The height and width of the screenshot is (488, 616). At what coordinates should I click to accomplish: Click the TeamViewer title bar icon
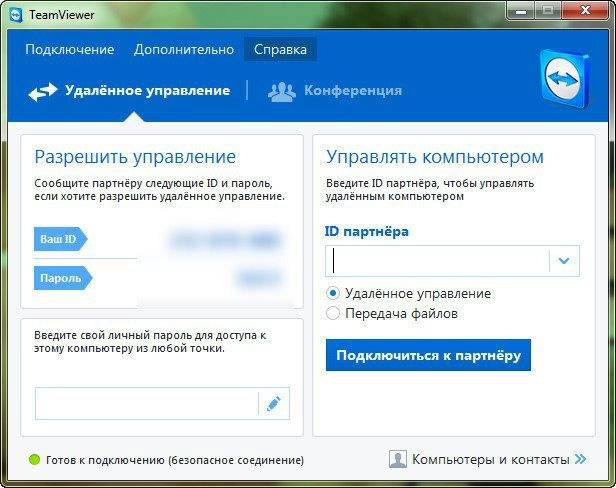15,15
